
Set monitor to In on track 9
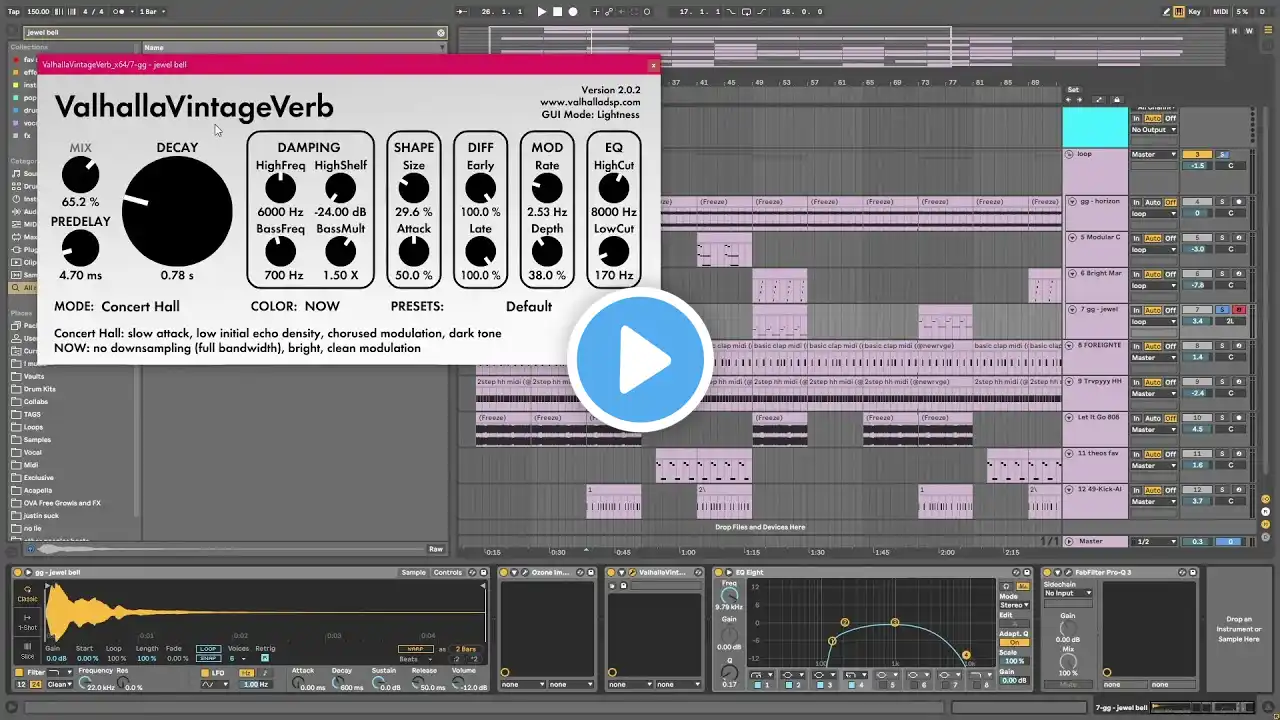coord(1136,382)
